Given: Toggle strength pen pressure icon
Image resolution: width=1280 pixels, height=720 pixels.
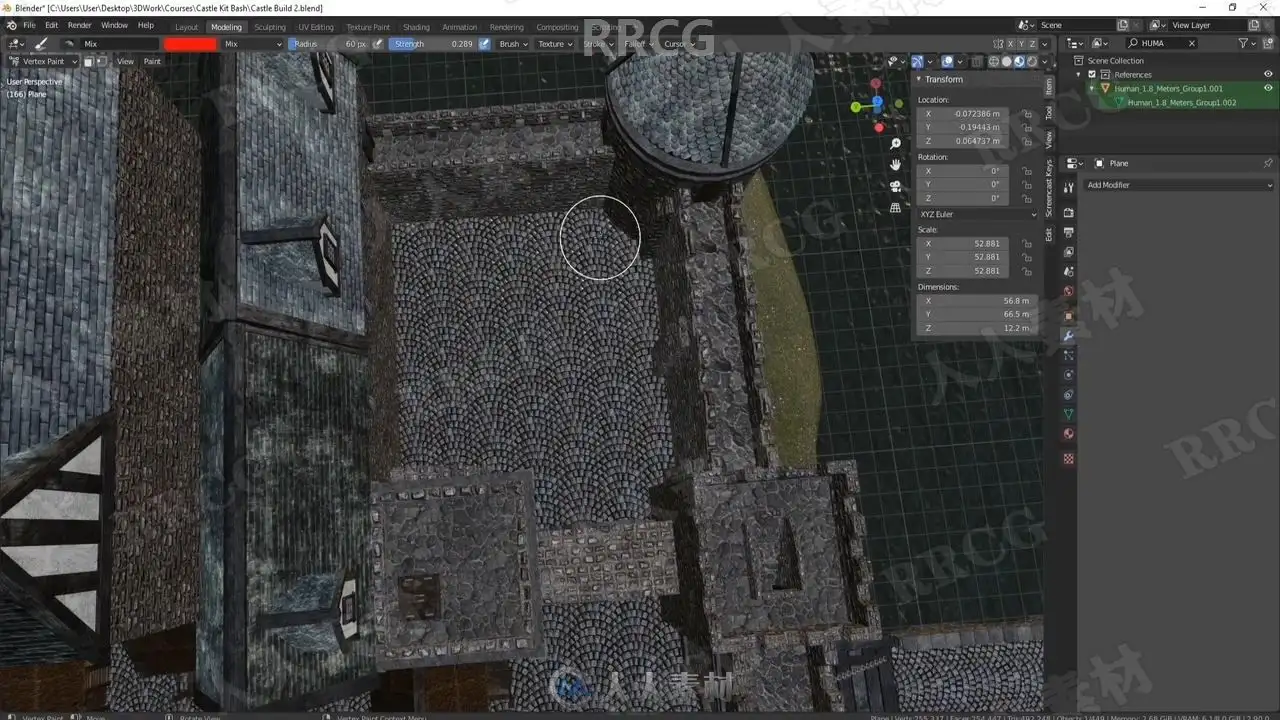Looking at the screenshot, I should [485, 44].
